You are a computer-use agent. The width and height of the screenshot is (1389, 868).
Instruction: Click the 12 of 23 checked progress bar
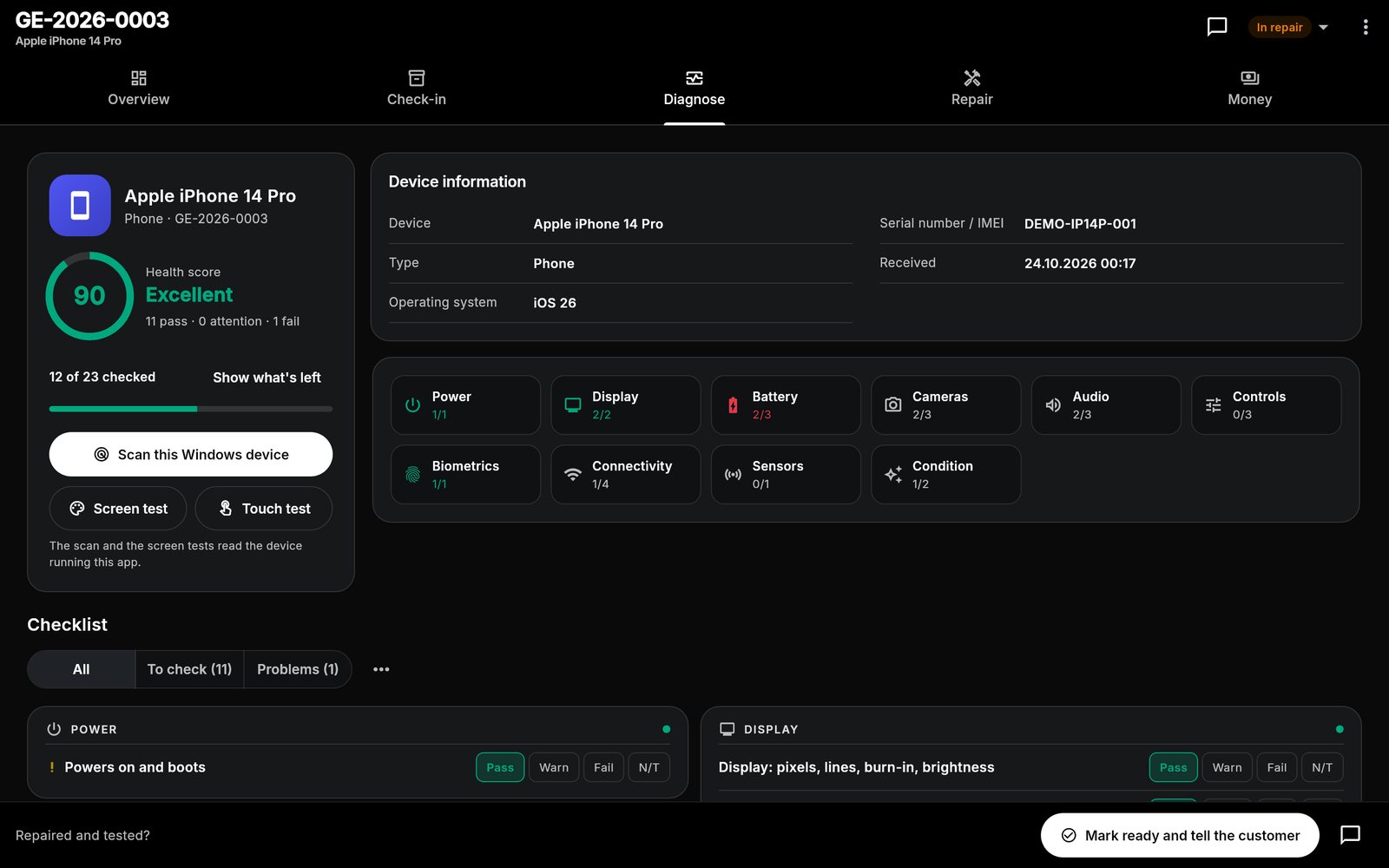pyautogui.click(x=191, y=408)
